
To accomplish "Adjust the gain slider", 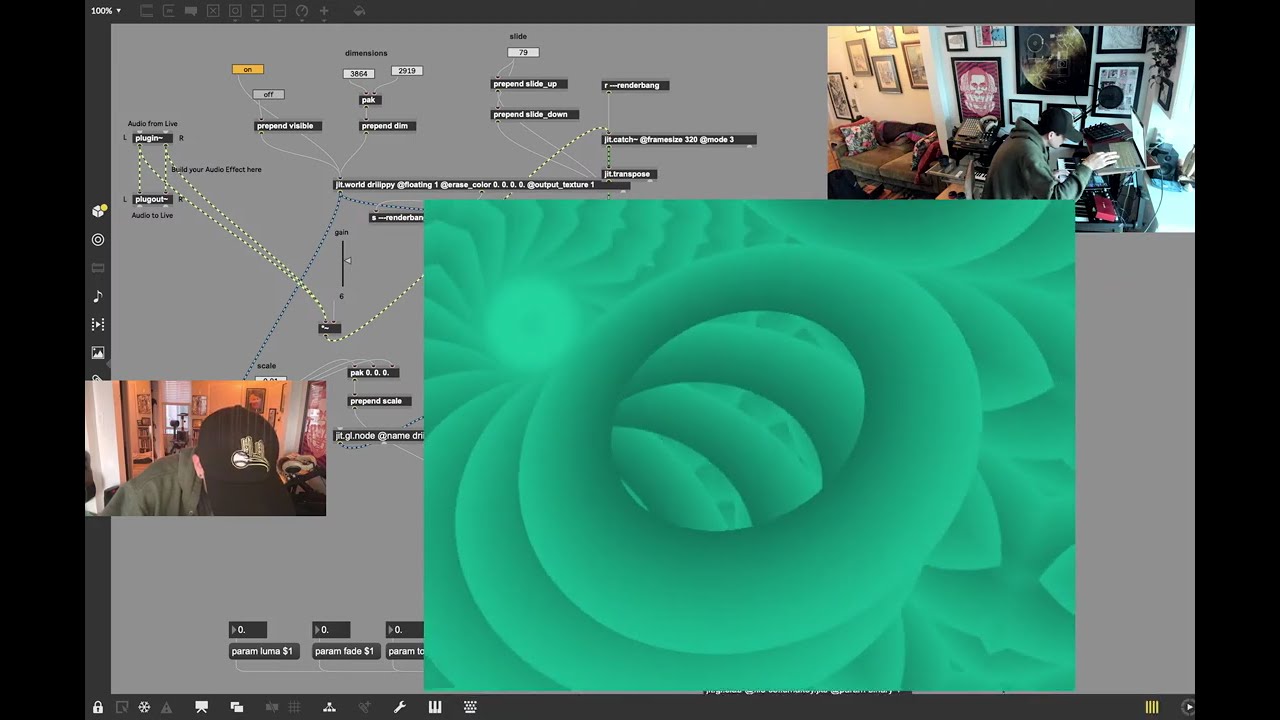I will [x=345, y=265].
